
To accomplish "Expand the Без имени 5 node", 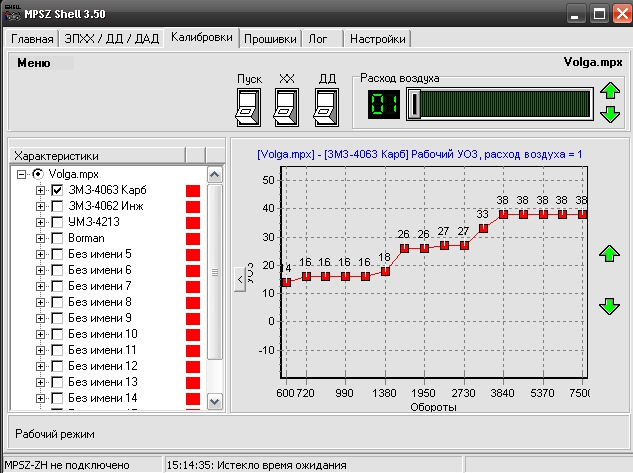I will click(41, 254).
